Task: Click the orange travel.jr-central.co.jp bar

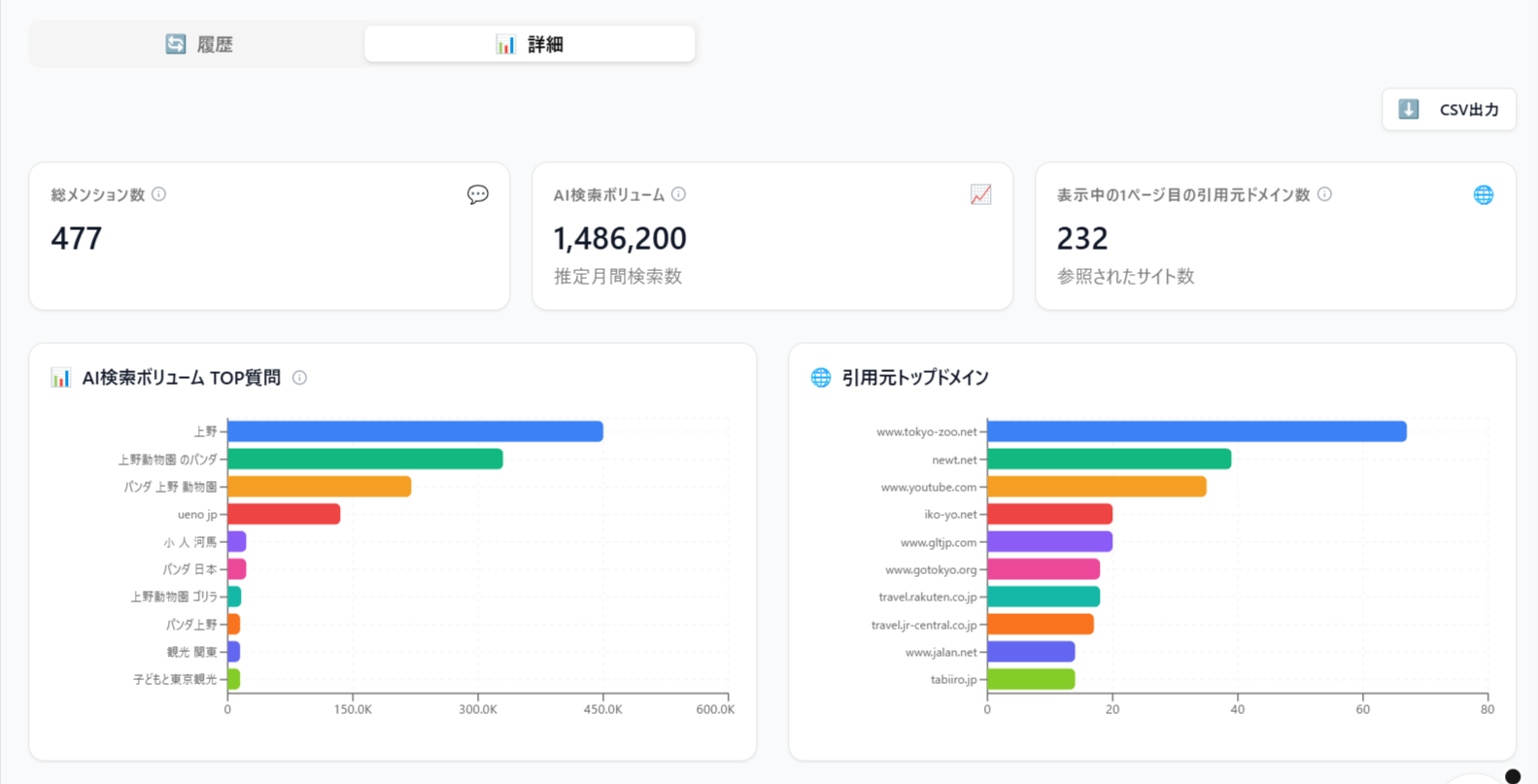Action: (x=1041, y=625)
